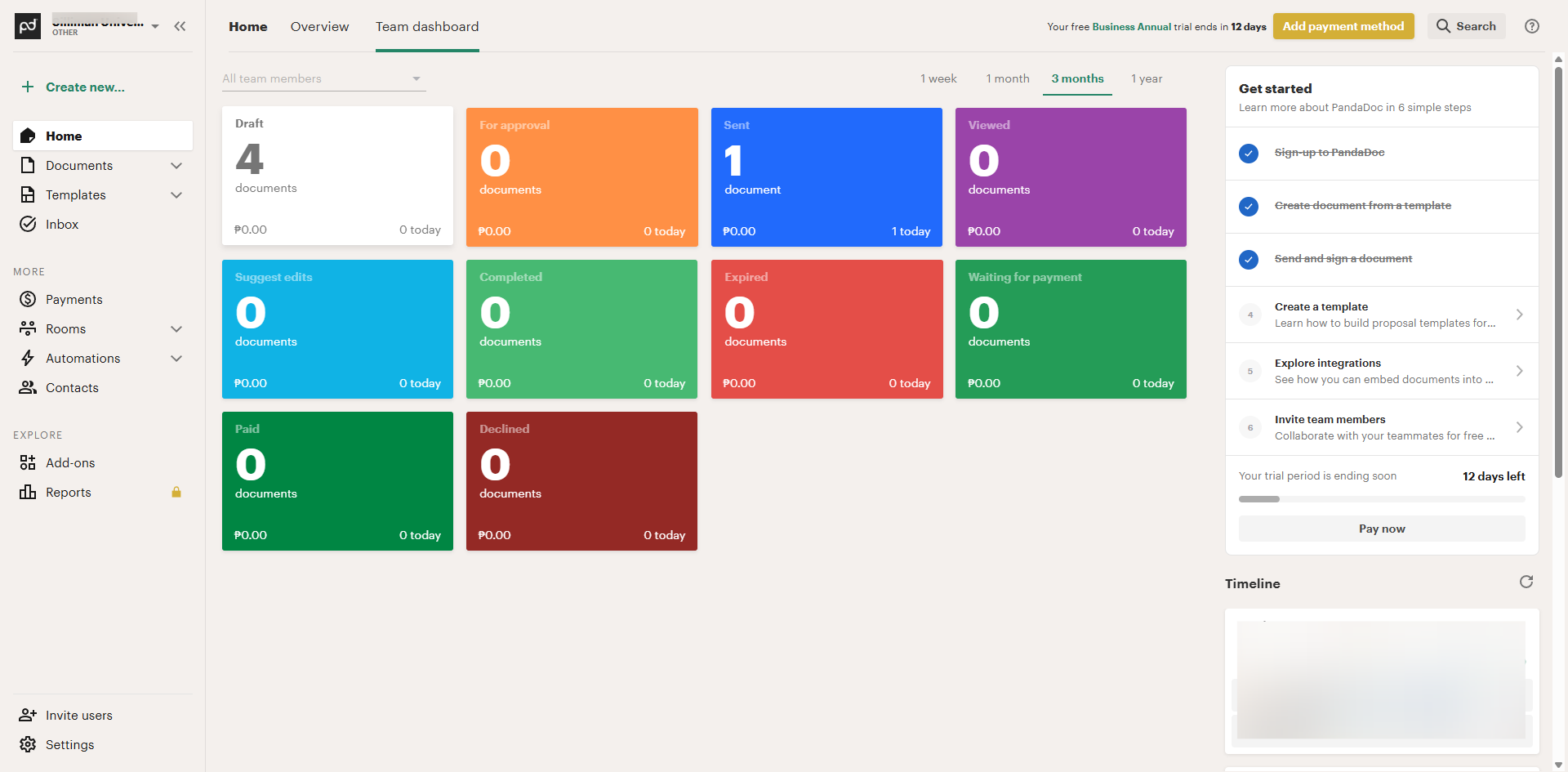Toggle the Send and sign a document checkmark
This screenshot has width=1568, height=772.
click(x=1249, y=260)
